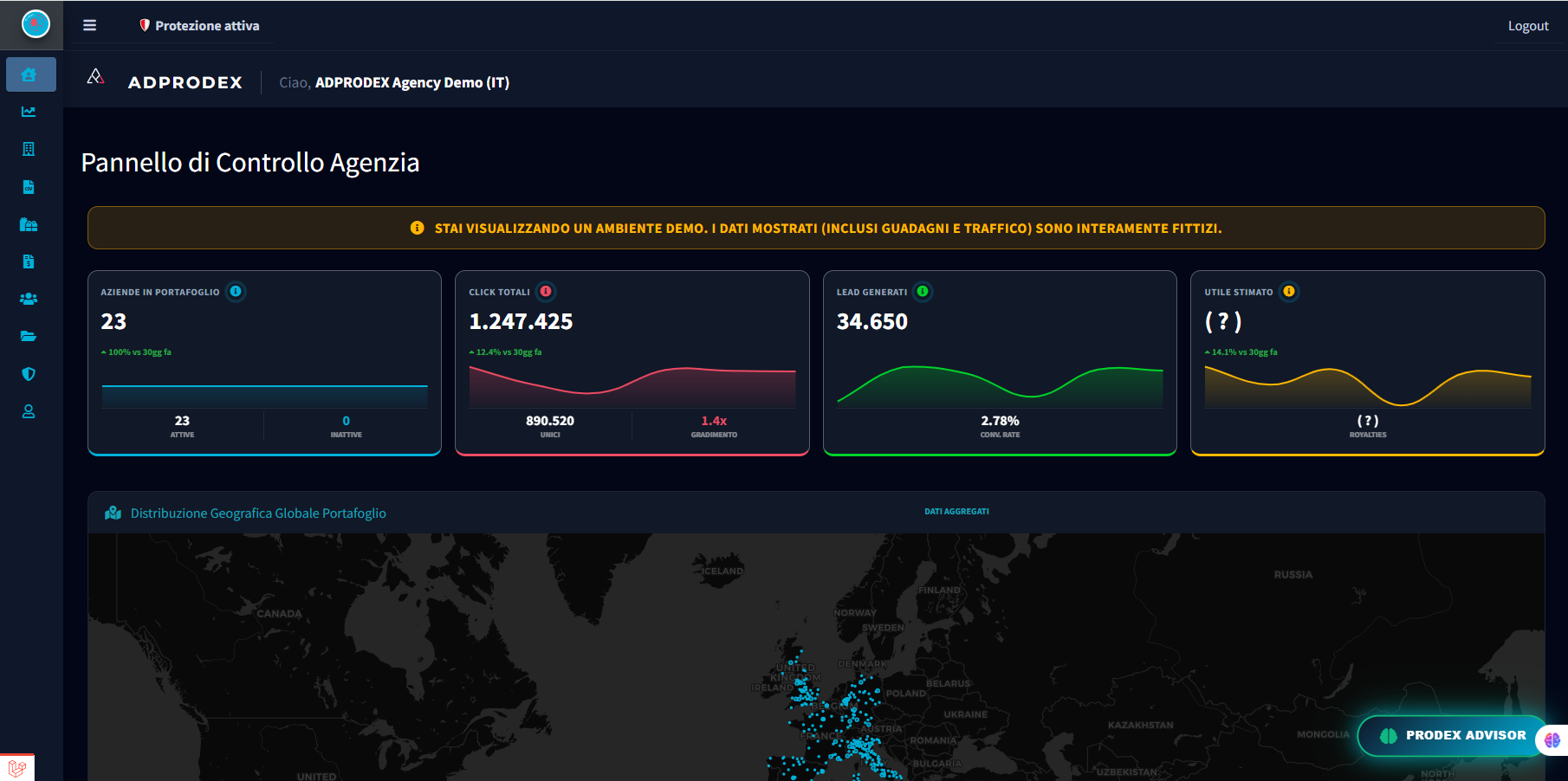
Task: Click the 1.247.425 total clicks value
Action: tap(521, 321)
